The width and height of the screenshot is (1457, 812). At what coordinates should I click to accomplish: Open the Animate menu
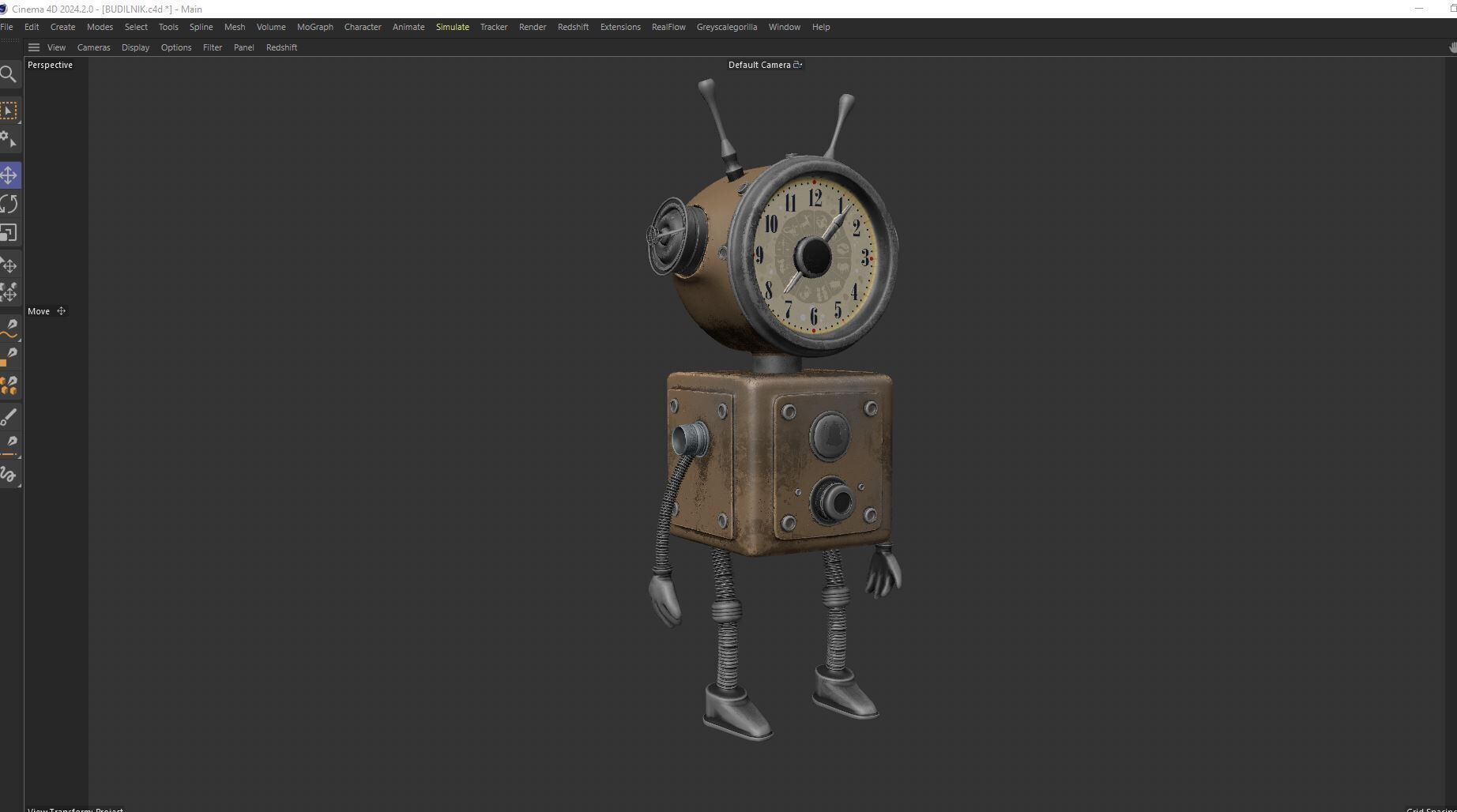(x=408, y=27)
